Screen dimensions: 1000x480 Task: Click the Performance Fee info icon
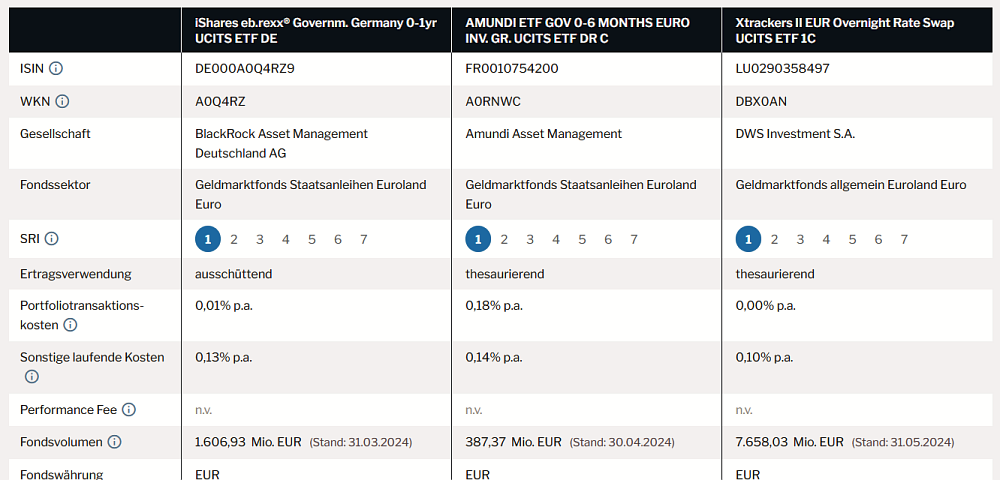coord(129,410)
